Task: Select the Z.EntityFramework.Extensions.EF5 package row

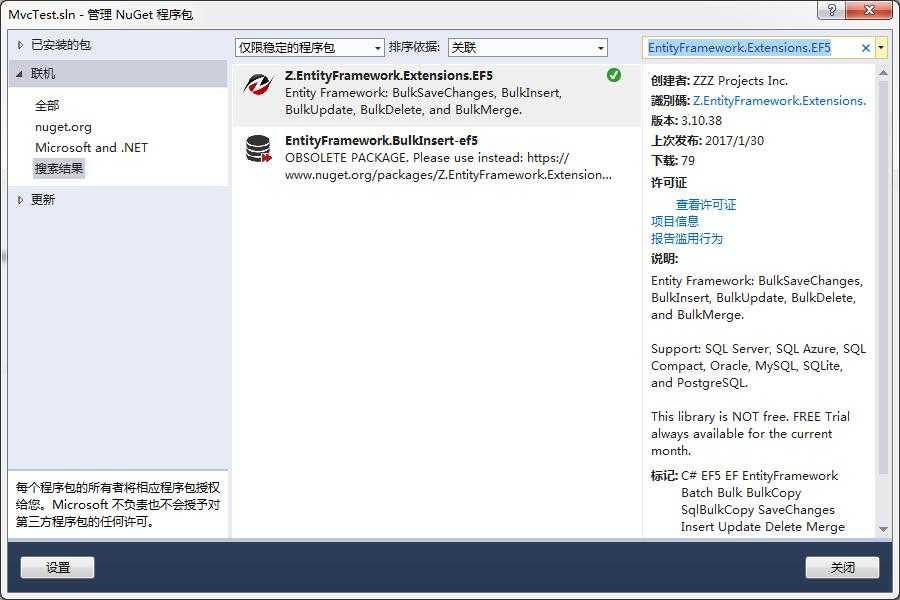Action: 436,94
